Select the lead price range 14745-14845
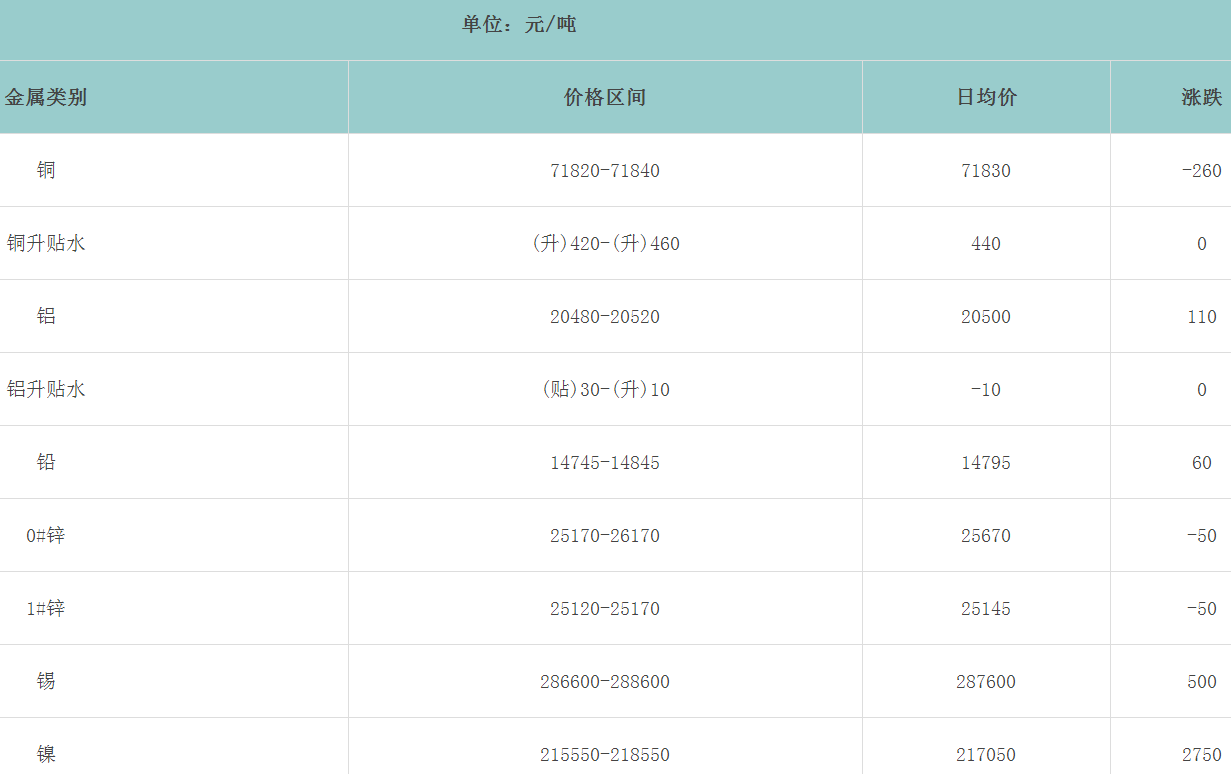Image resolution: width=1231 pixels, height=774 pixels. [605, 463]
